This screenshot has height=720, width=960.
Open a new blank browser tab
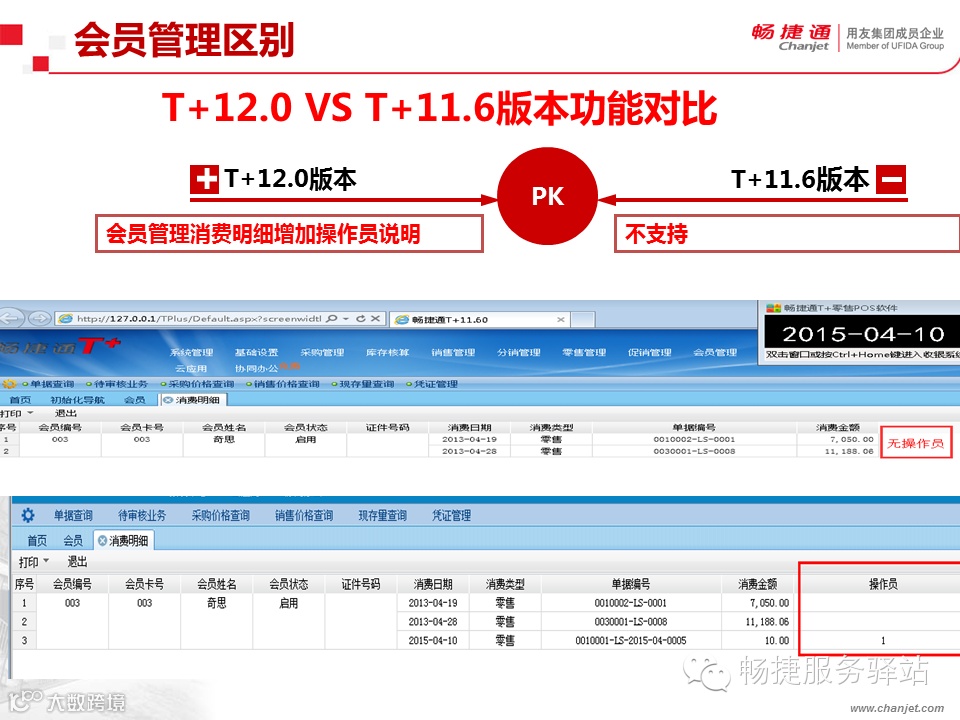click(x=583, y=320)
